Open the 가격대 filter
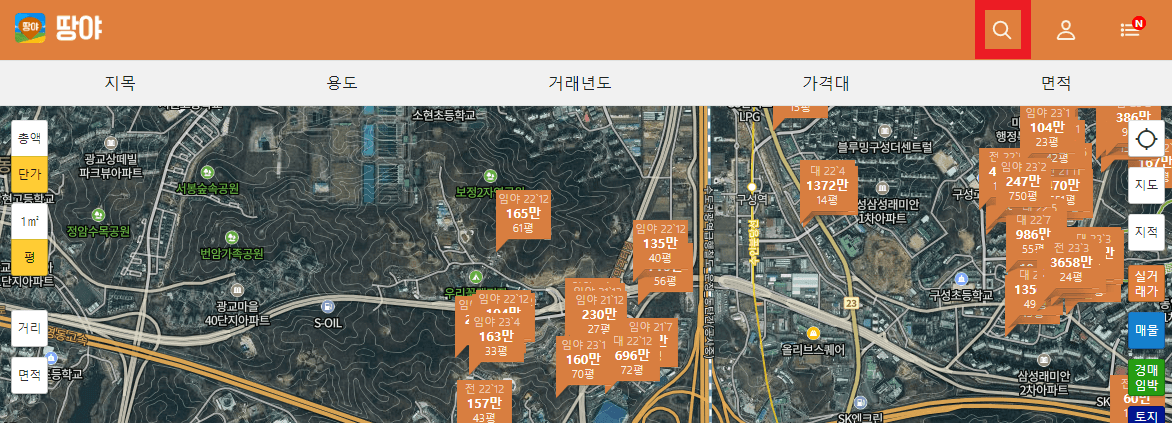Screen dimensions: 1172x423 [825, 83]
